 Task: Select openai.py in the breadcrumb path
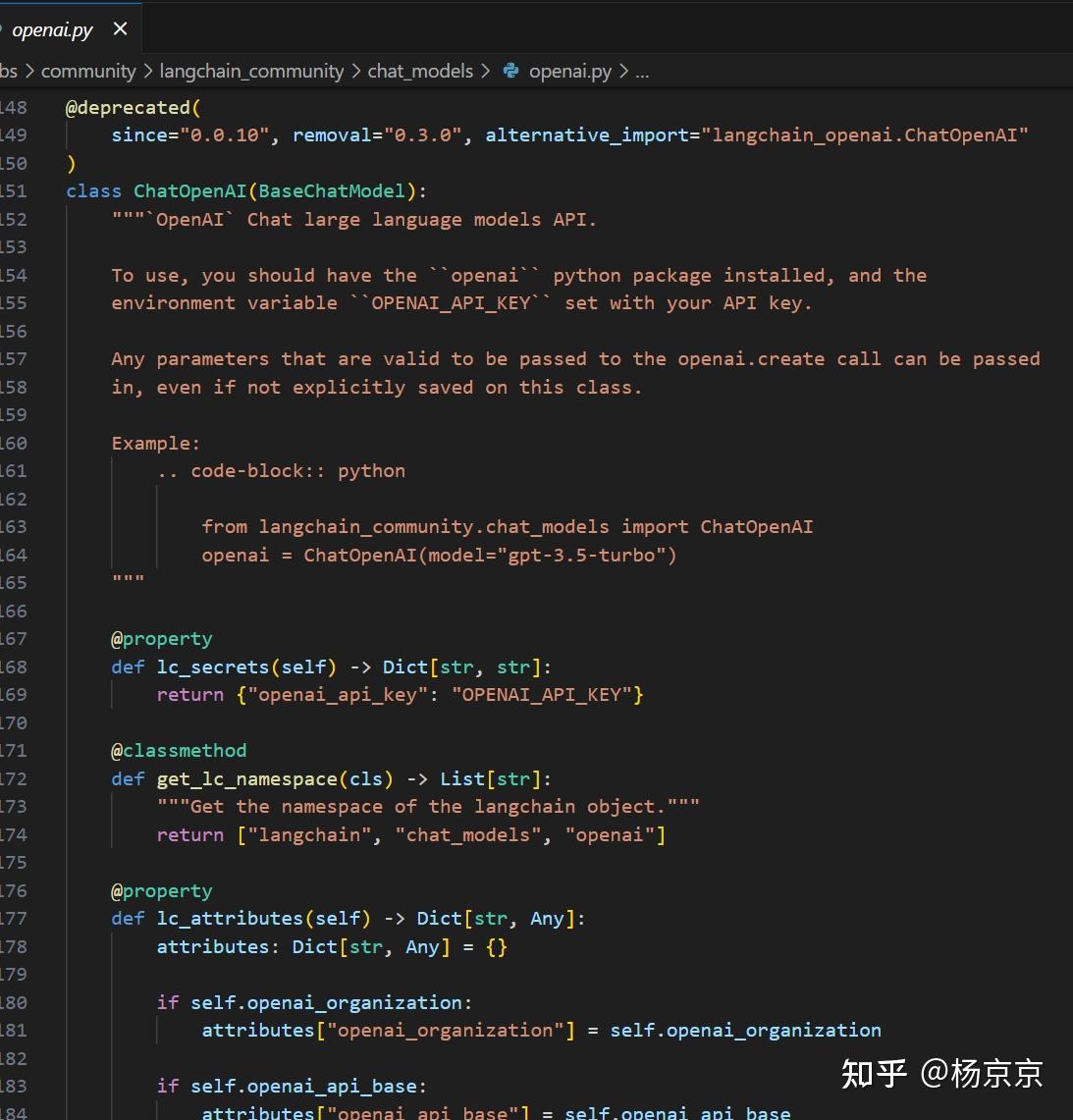coord(569,71)
